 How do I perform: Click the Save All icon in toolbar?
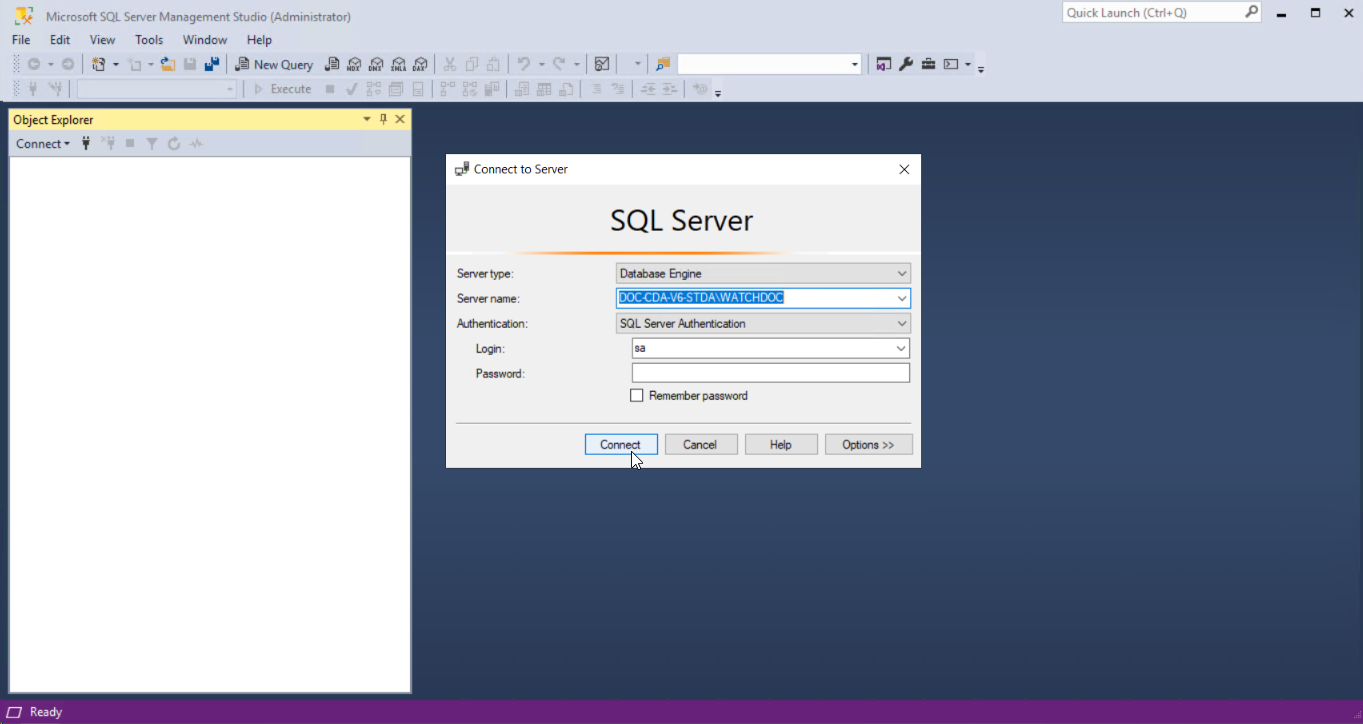point(211,64)
